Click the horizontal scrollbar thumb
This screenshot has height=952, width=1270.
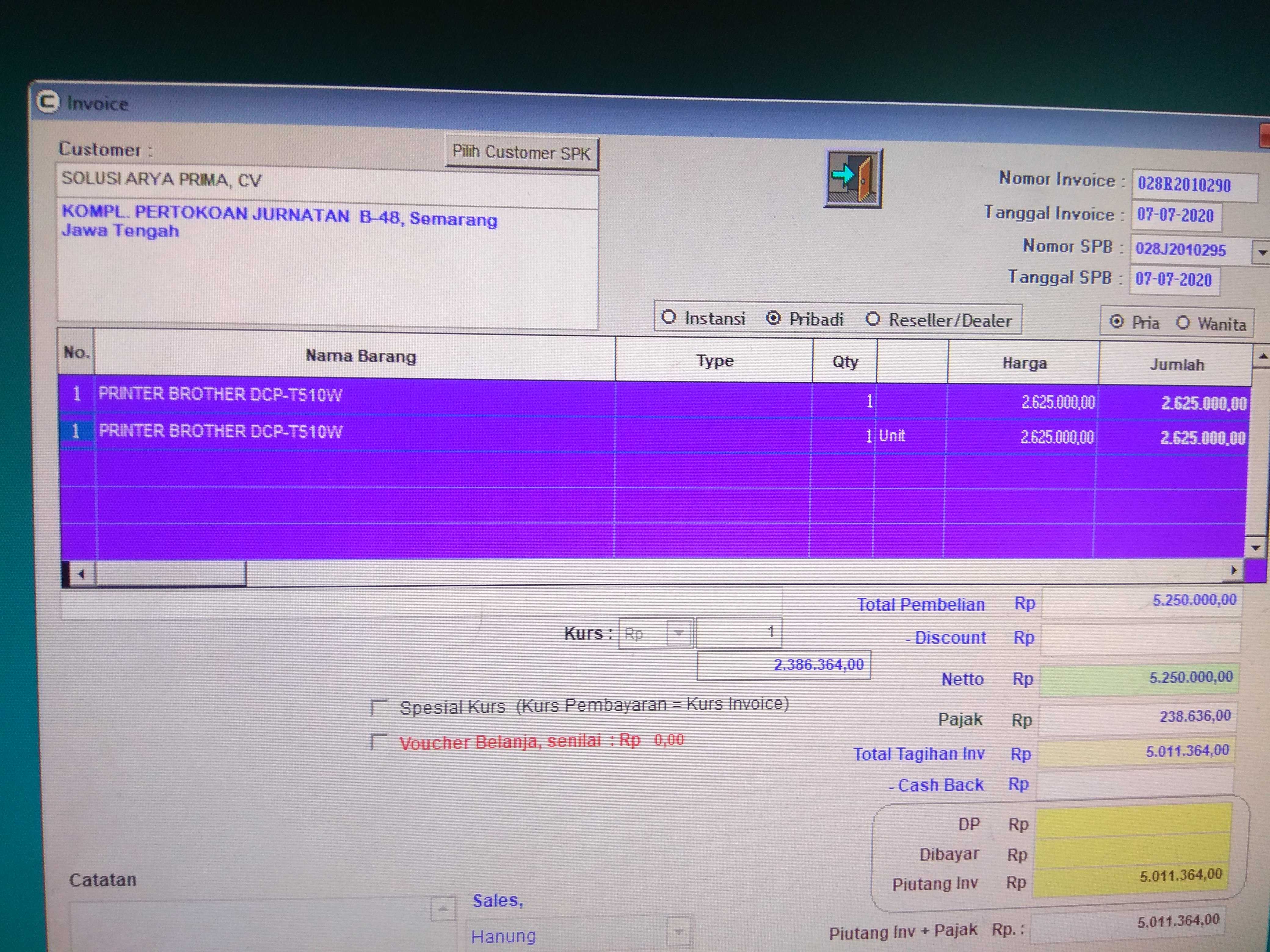(171, 573)
